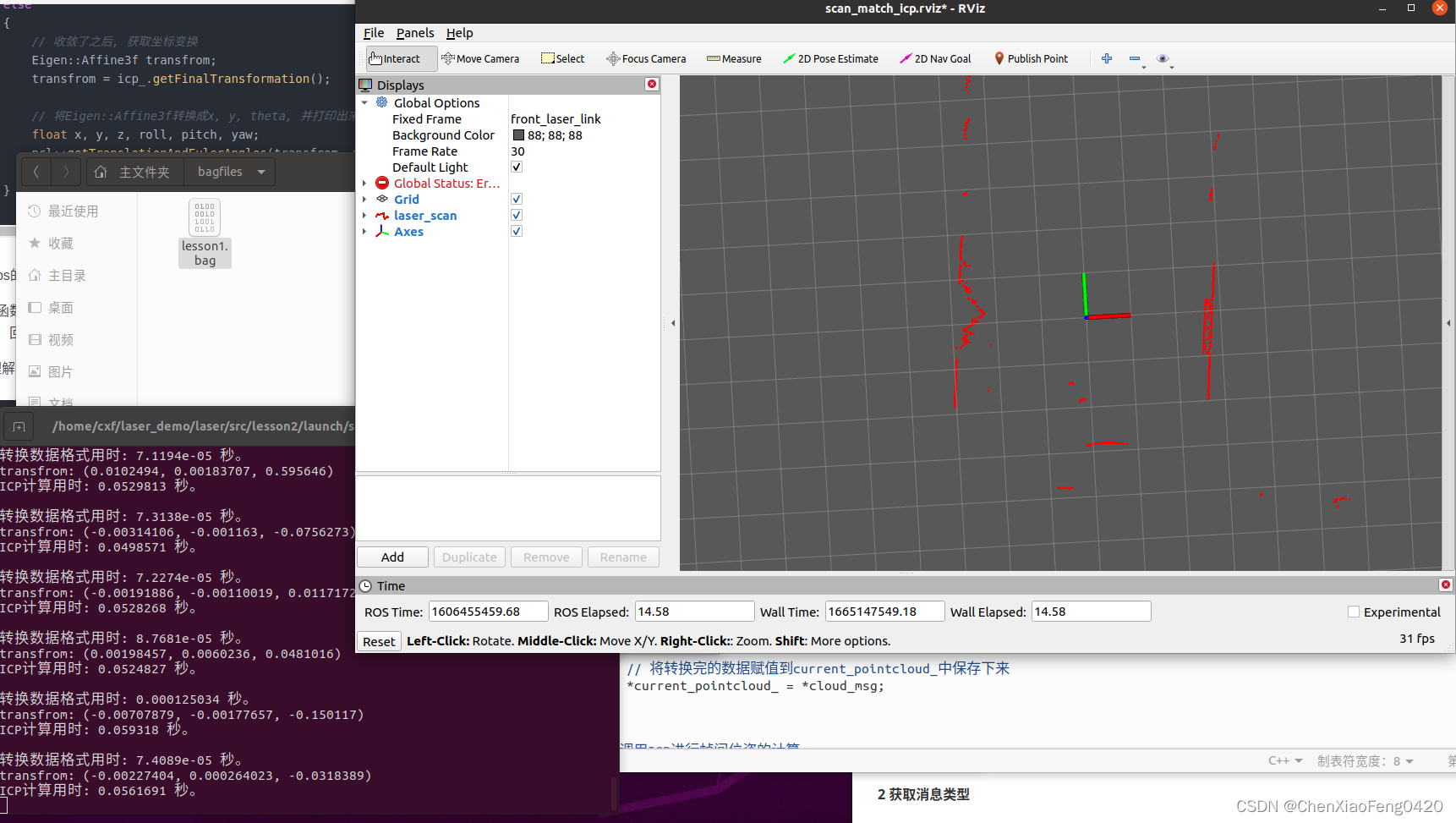Open the bagfiles path dropdown
Screen dimensions: 1456x823
point(260,172)
